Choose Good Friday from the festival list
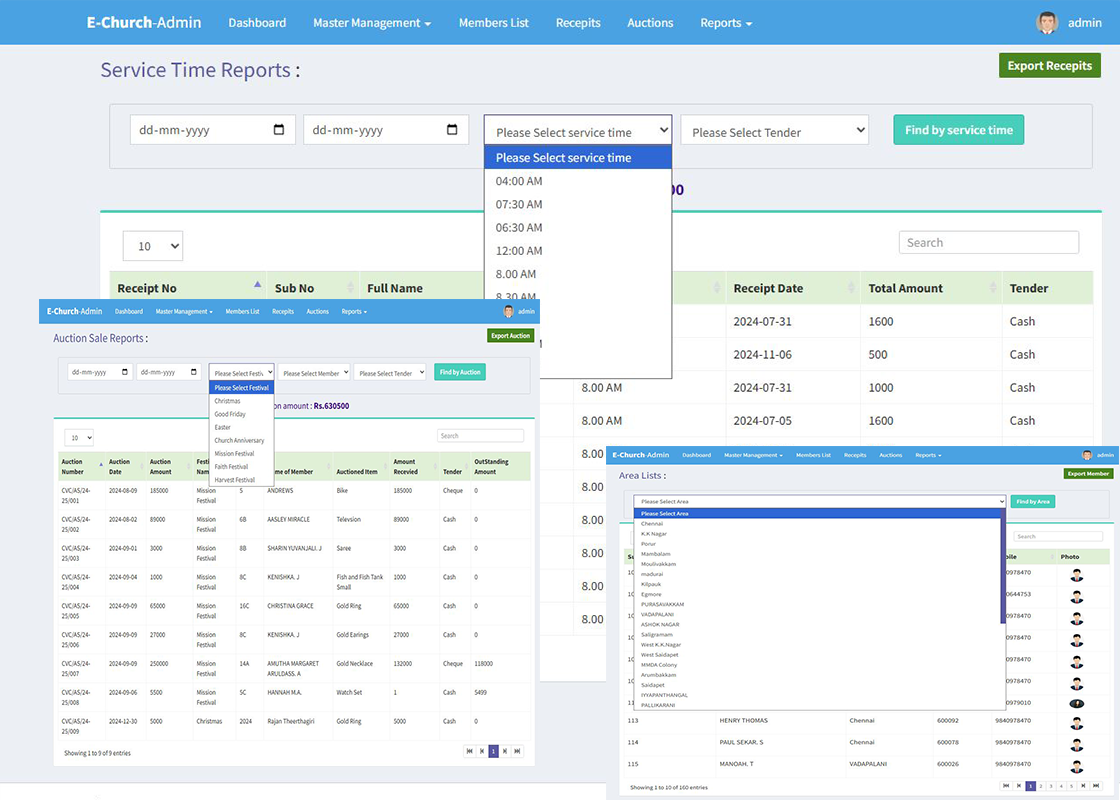Viewport: 1120px width, 800px height. [229, 414]
